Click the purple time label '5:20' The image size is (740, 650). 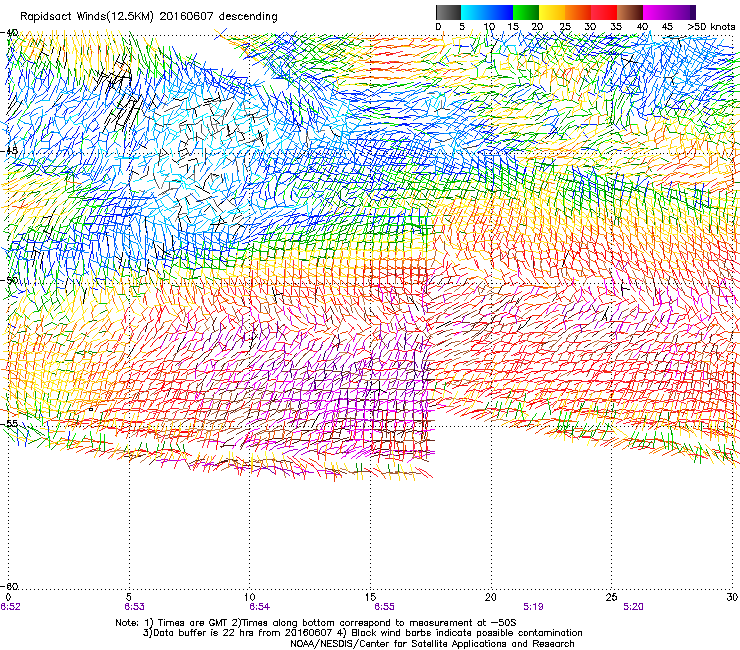633,607
